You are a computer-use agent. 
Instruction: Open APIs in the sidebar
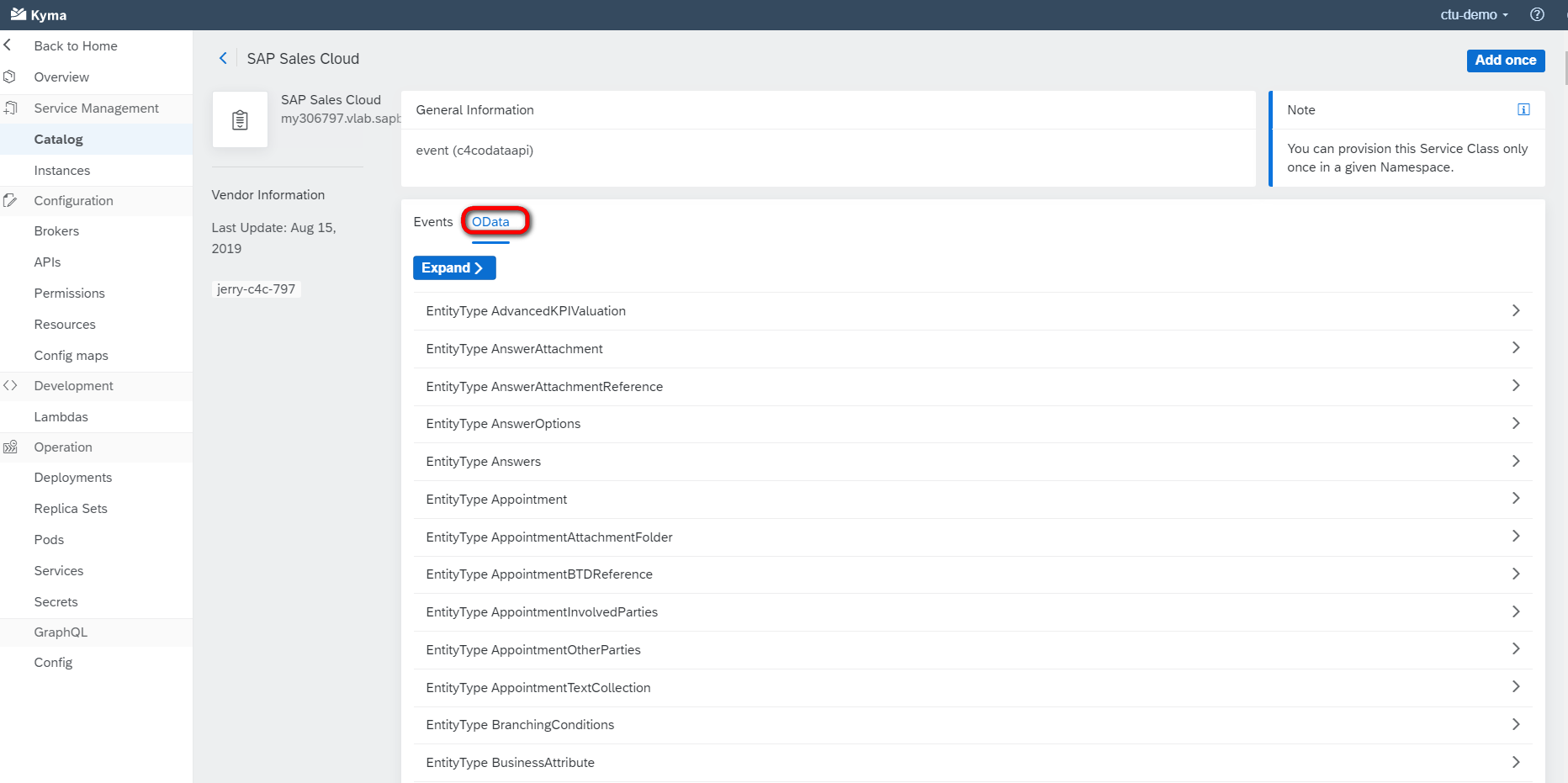[x=48, y=262]
